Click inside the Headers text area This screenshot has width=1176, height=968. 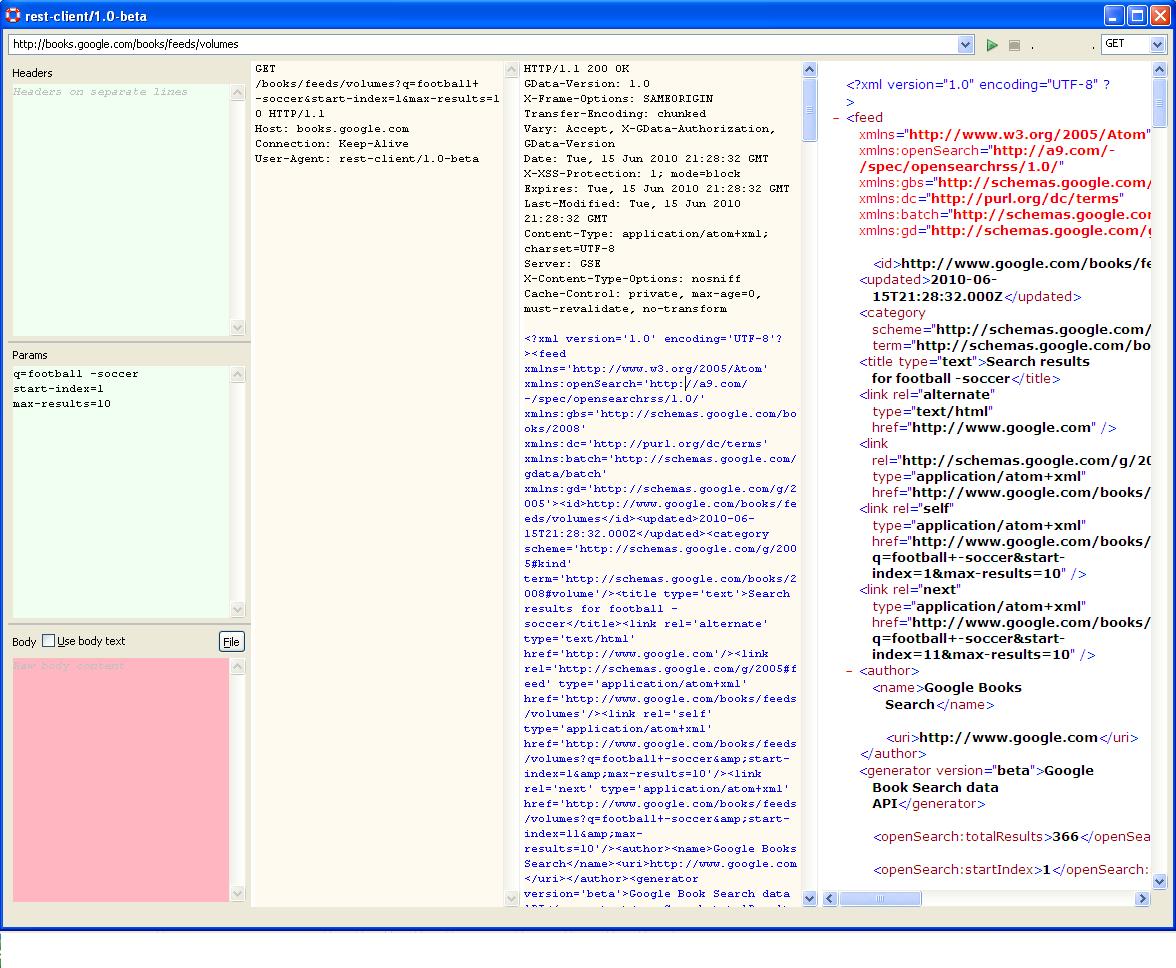pyautogui.click(x=121, y=209)
